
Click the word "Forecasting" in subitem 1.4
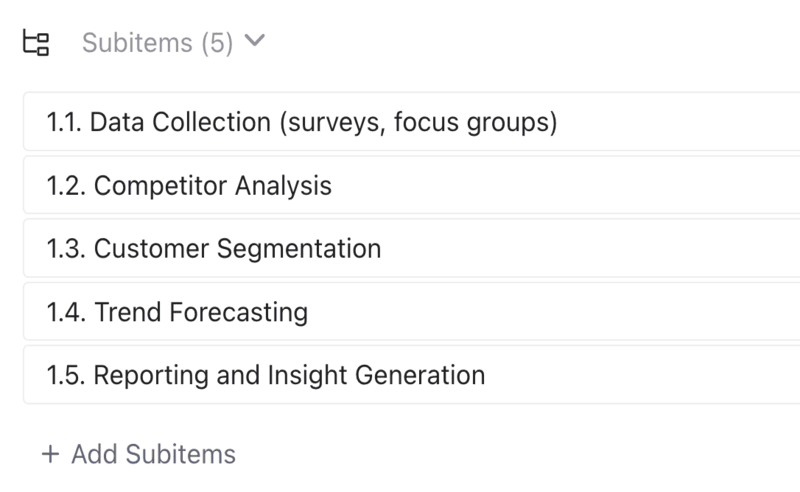tap(239, 312)
